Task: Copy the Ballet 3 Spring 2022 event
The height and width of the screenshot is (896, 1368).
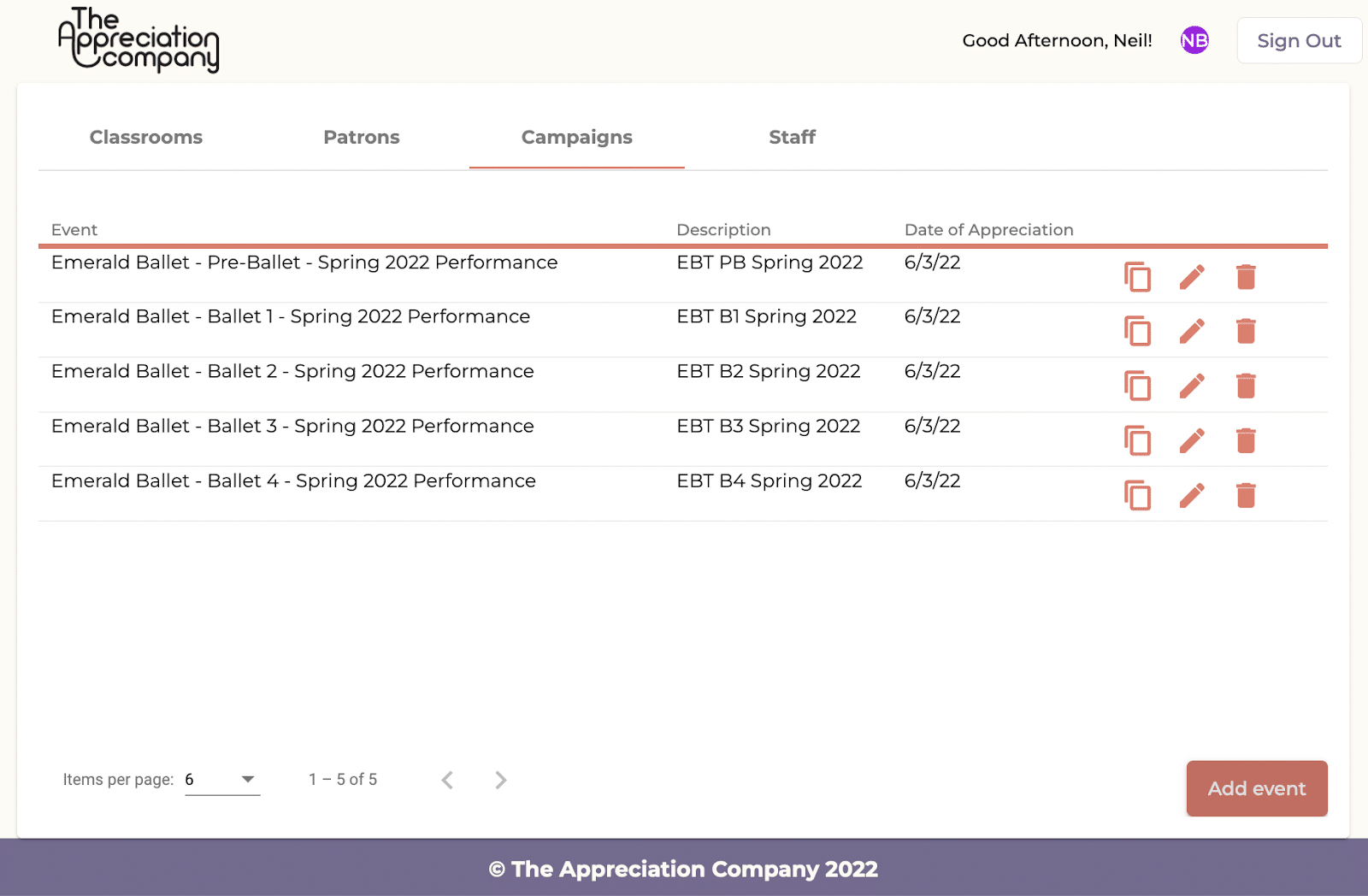Action: 1137,440
